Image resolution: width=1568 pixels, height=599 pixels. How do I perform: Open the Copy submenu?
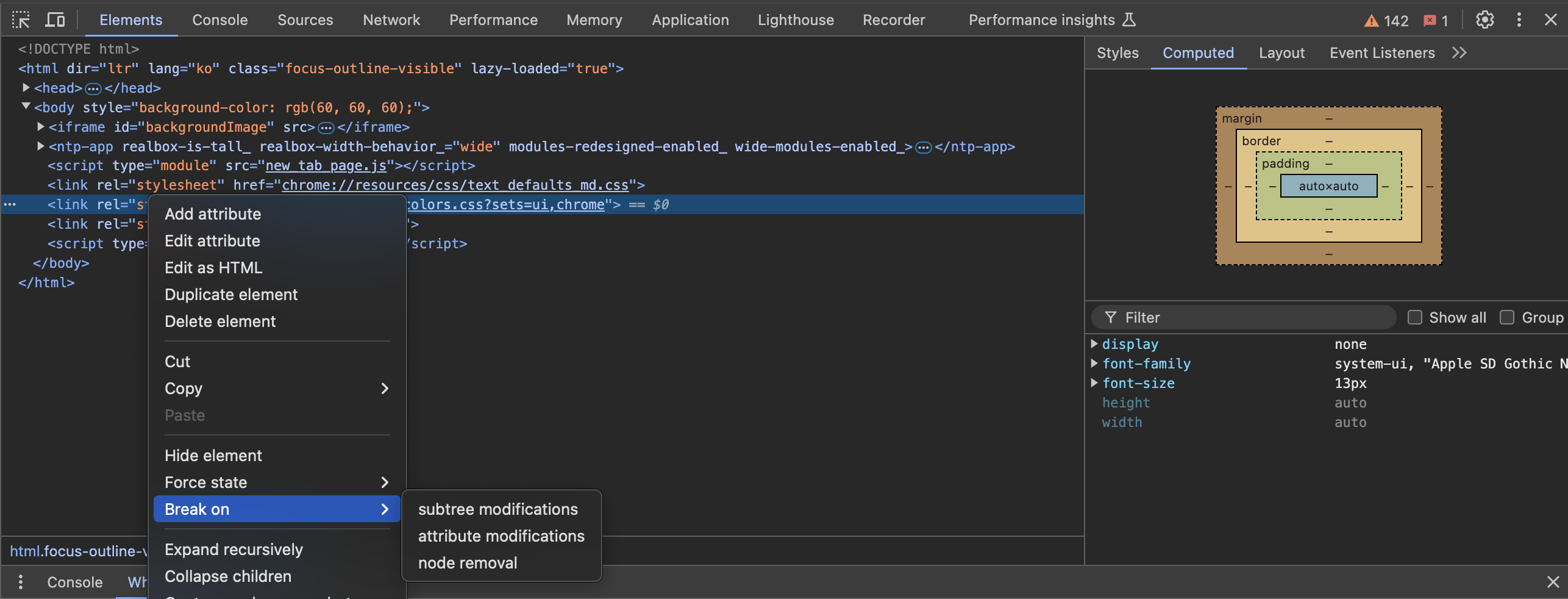pos(277,389)
